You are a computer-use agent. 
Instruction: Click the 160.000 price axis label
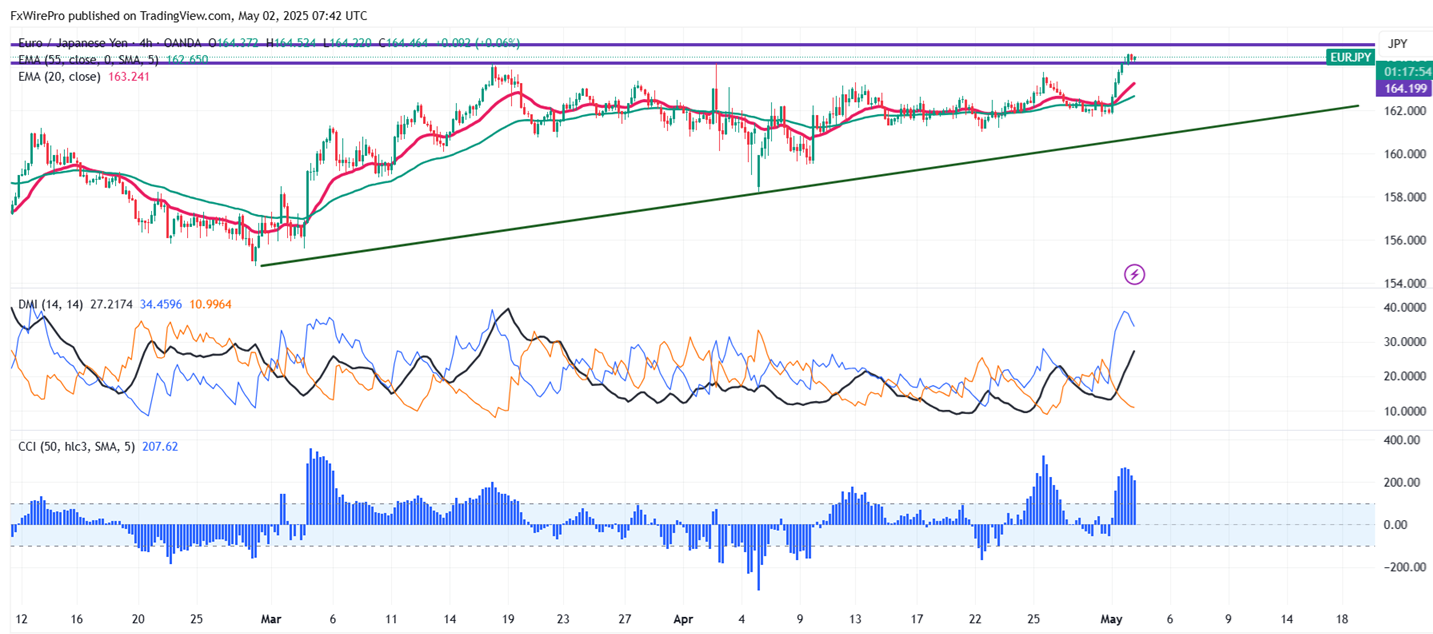(x=1403, y=154)
